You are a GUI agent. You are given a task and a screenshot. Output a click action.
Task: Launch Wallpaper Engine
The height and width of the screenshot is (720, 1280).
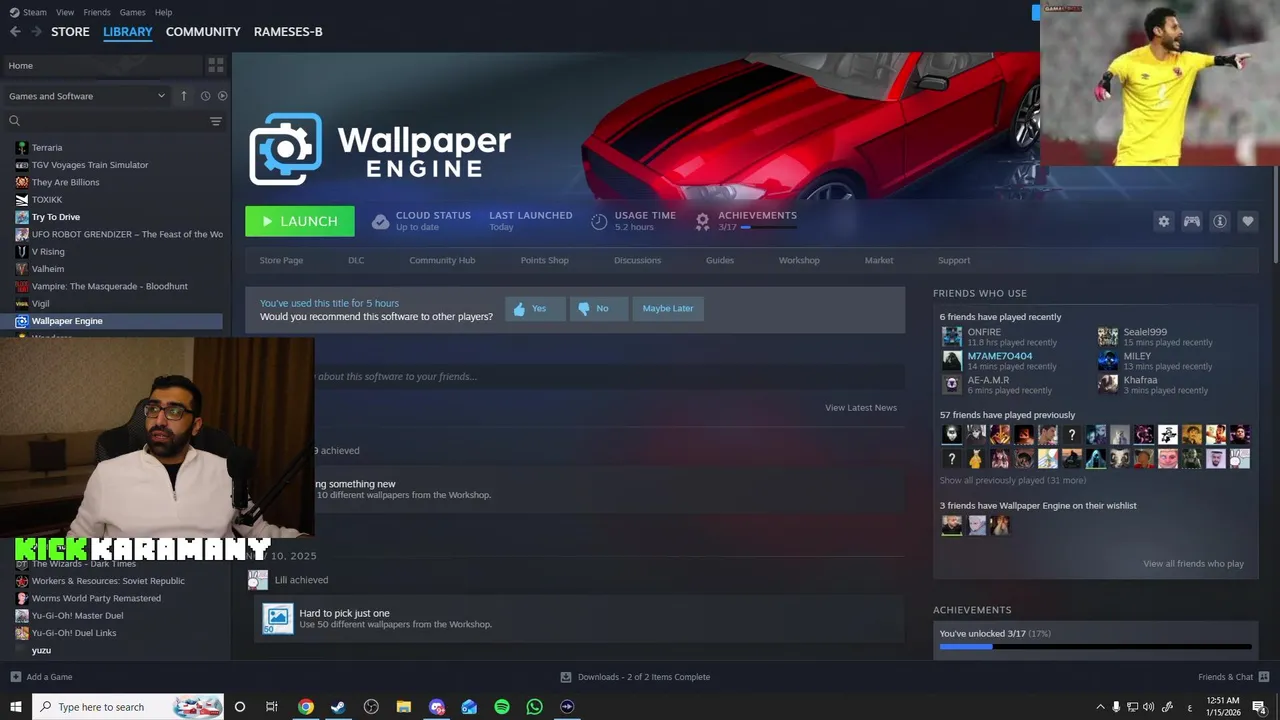[300, 221]
